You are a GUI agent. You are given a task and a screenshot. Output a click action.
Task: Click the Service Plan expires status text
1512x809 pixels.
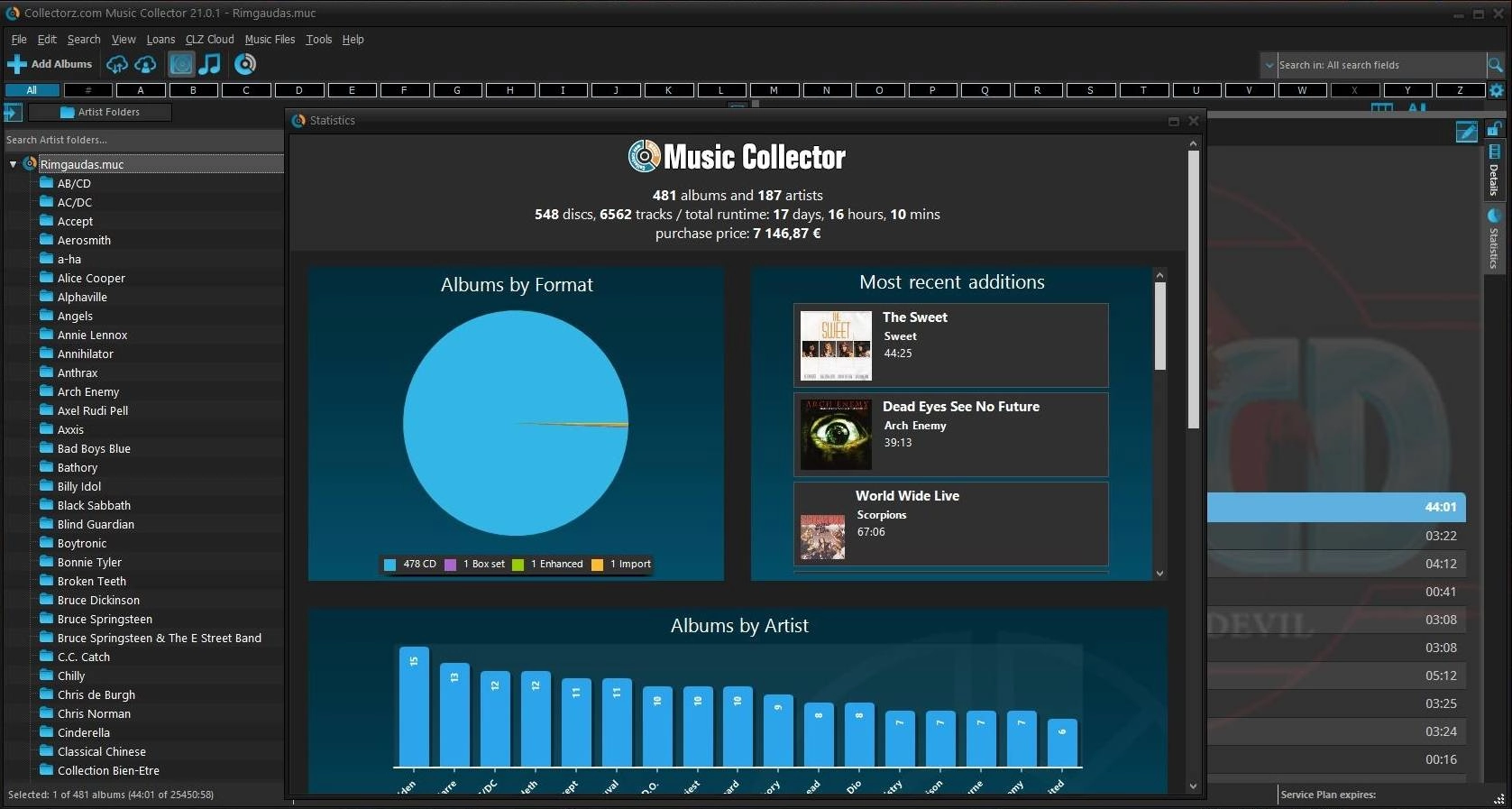pos(1328,795)
